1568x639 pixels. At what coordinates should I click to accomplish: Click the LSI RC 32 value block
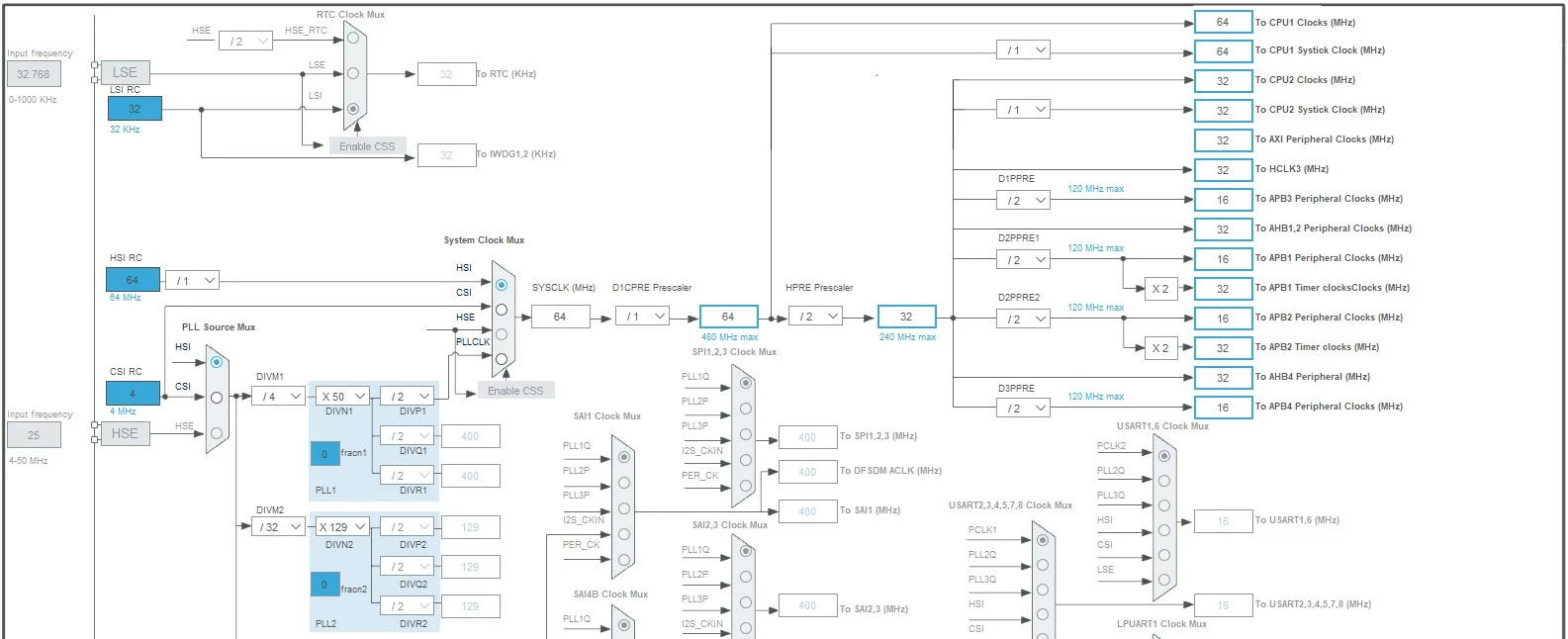click(x=134, y=109)
